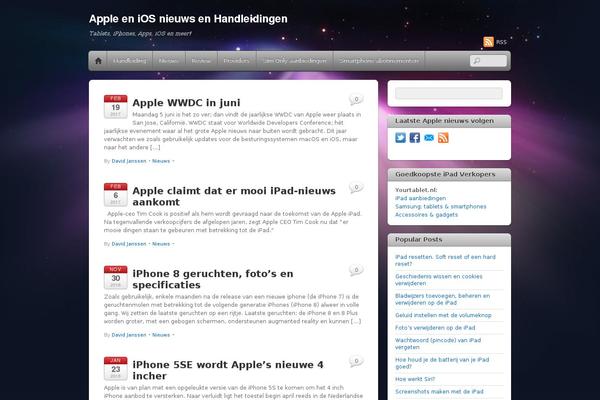600x400 pixels.
Task: Click the search field in navigation bar
Action: pos(488,61)
